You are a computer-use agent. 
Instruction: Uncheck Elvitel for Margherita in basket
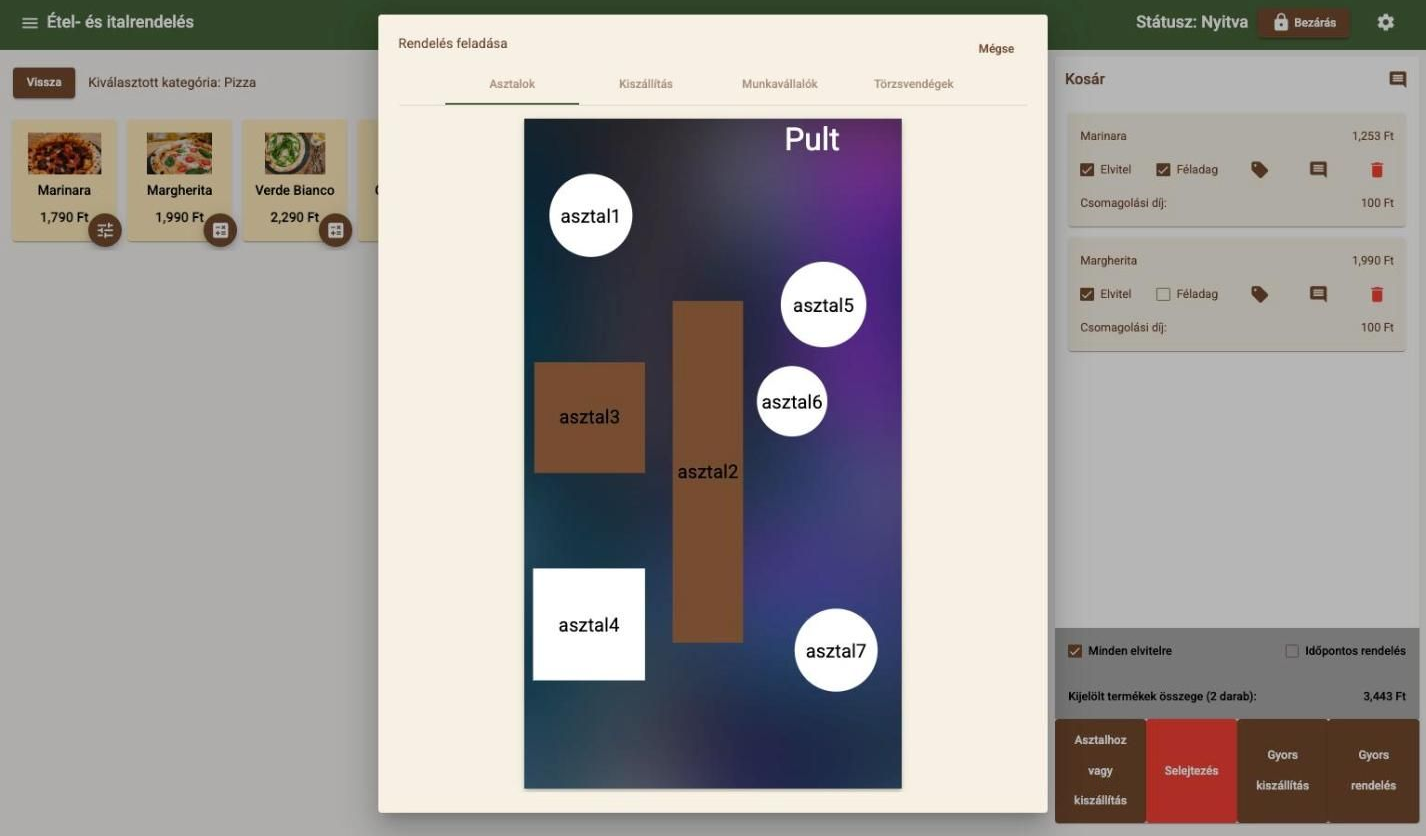pyautogui.click(x=1087, y=294)
